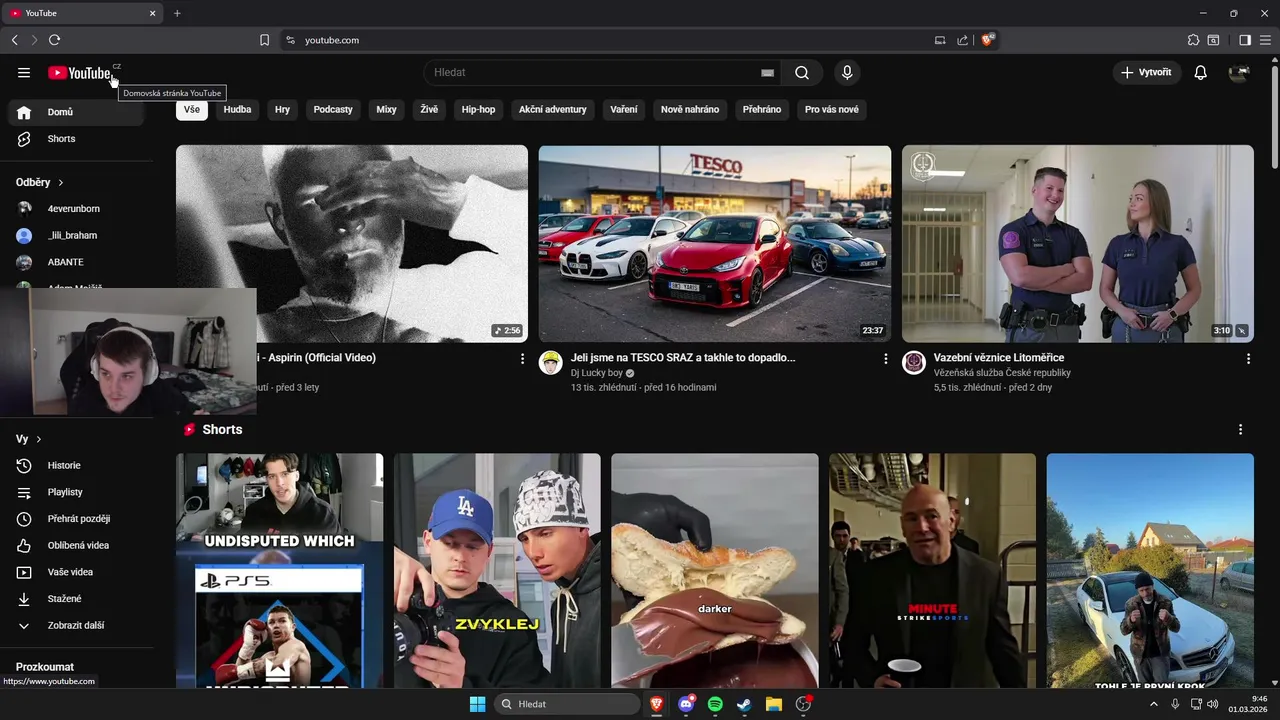Select the Pro vás nové chip
Viewport: 1280px width, 720px height.
[832, 109]
